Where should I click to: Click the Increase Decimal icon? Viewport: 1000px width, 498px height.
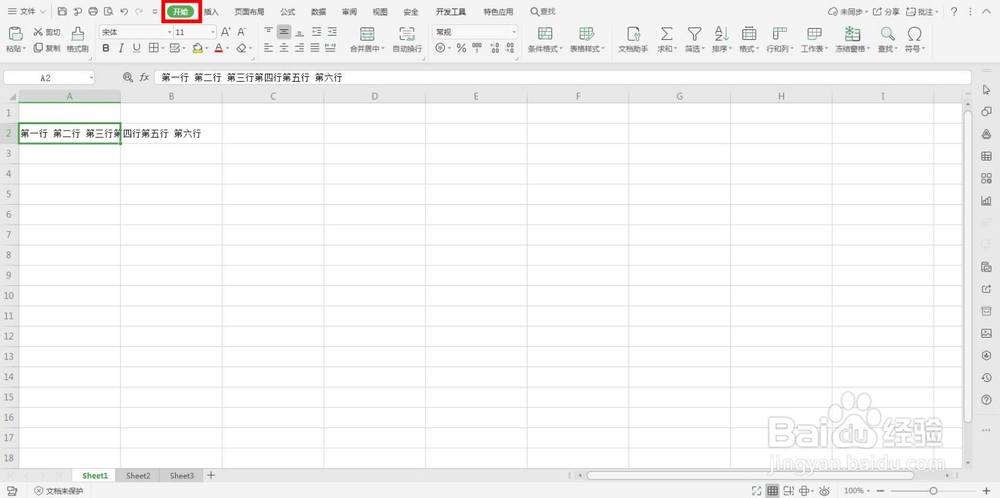pyautogui.click(x=494, y=48)
